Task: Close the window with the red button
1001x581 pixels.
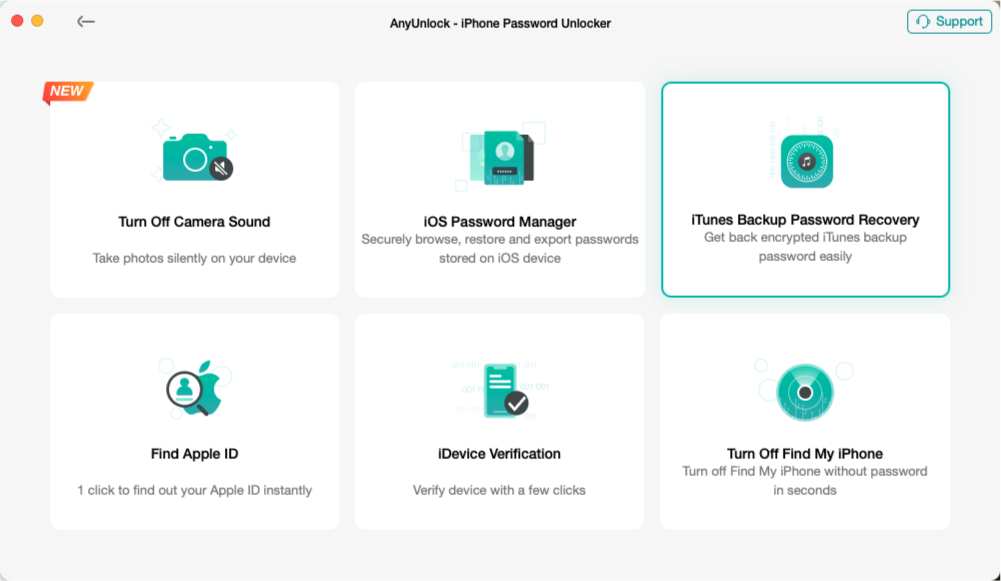Action: pos(17,21)
